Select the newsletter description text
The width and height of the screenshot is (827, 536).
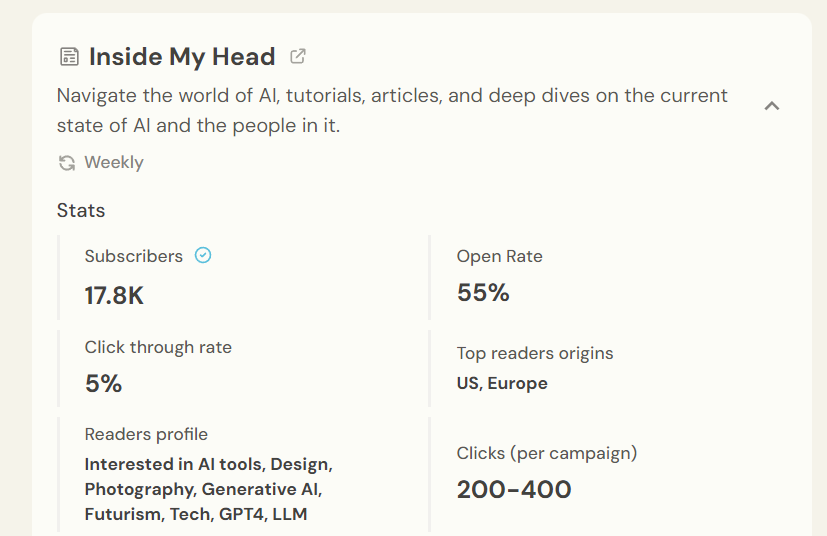(392, 111)
